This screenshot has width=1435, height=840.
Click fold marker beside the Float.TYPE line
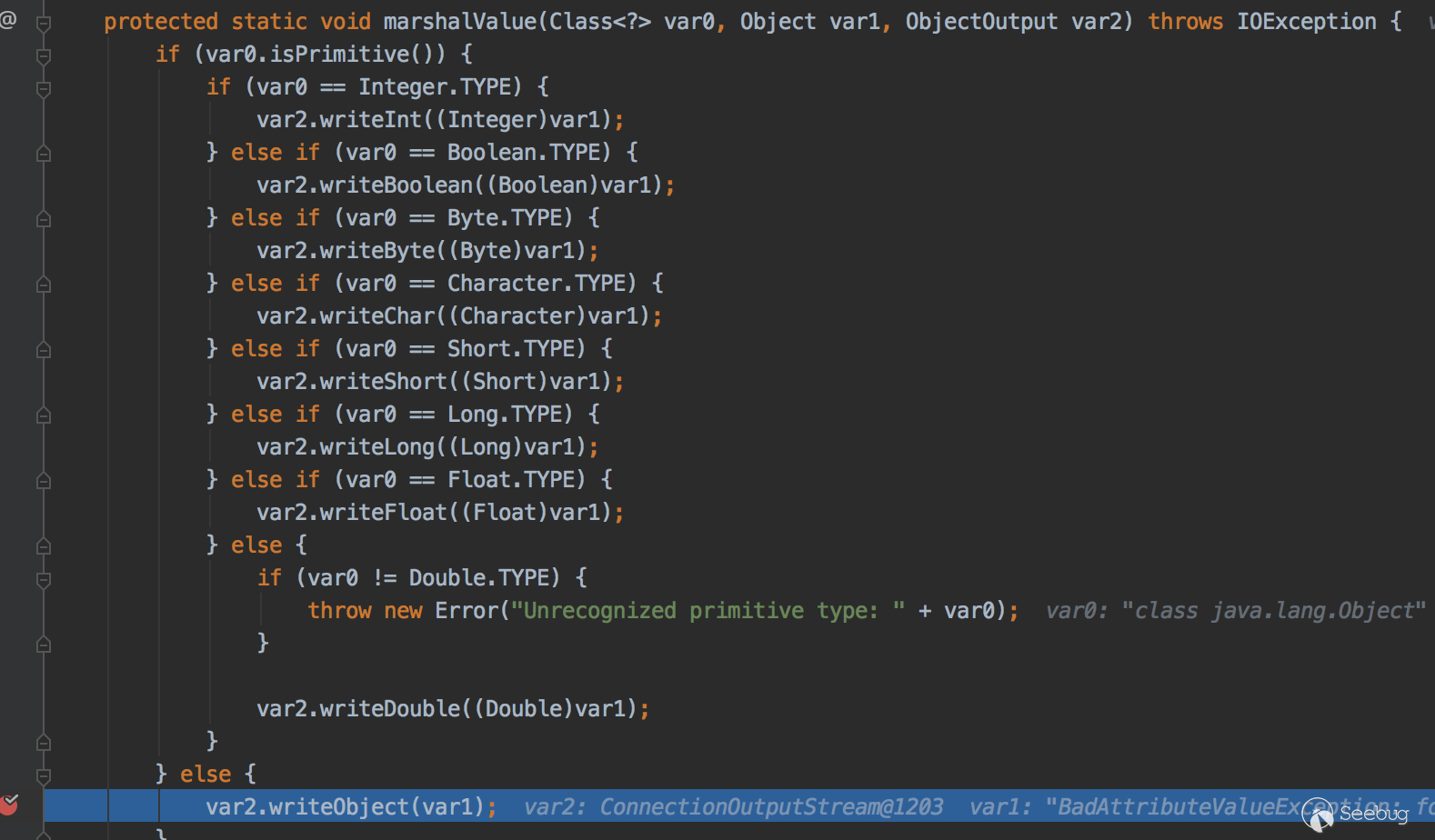click(43, 481)
